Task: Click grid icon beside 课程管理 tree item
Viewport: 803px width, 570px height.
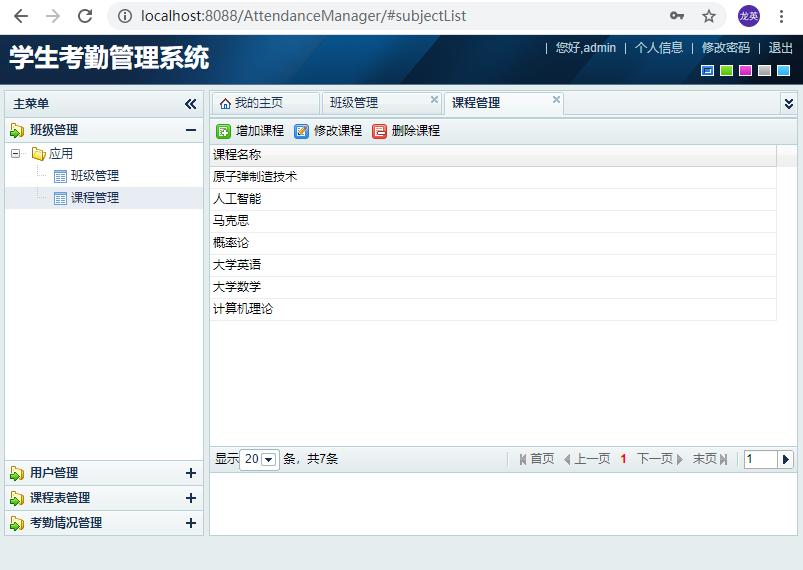Action: 60,198
